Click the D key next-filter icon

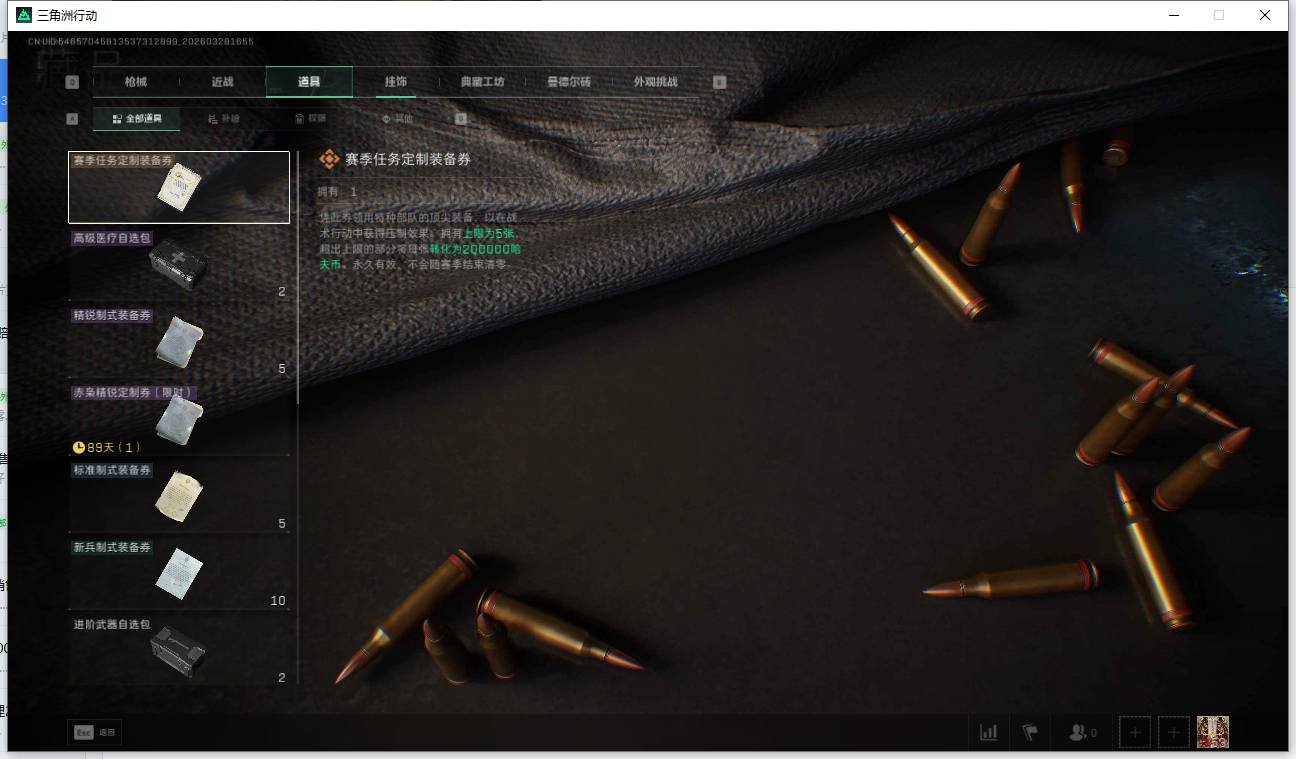point(461,119)
